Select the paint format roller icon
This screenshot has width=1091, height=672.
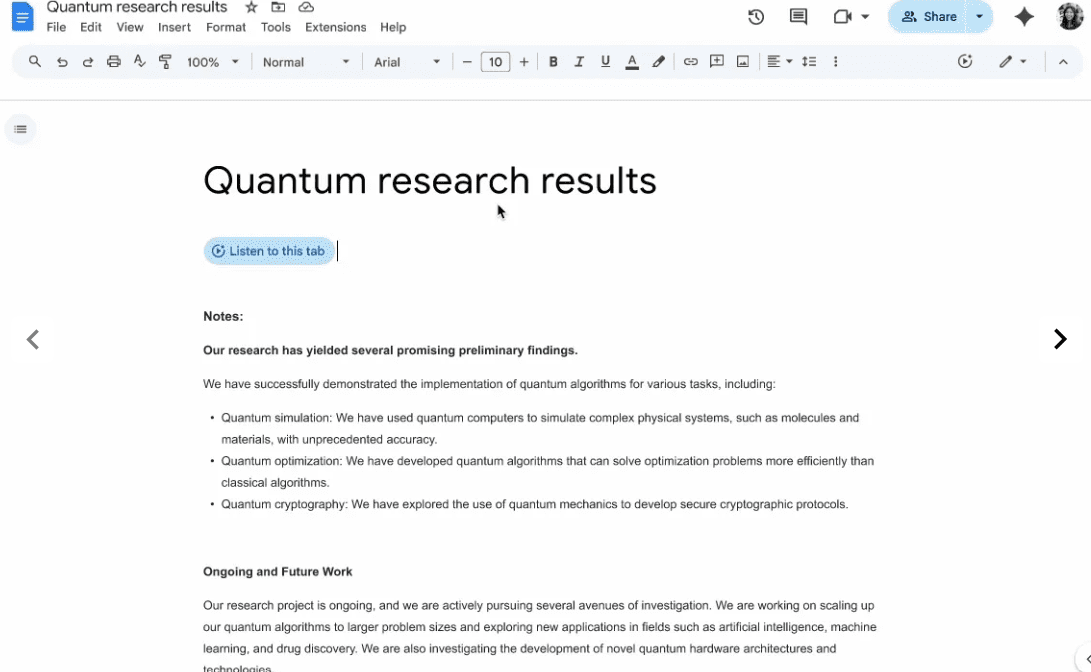[x=165, y=62]
